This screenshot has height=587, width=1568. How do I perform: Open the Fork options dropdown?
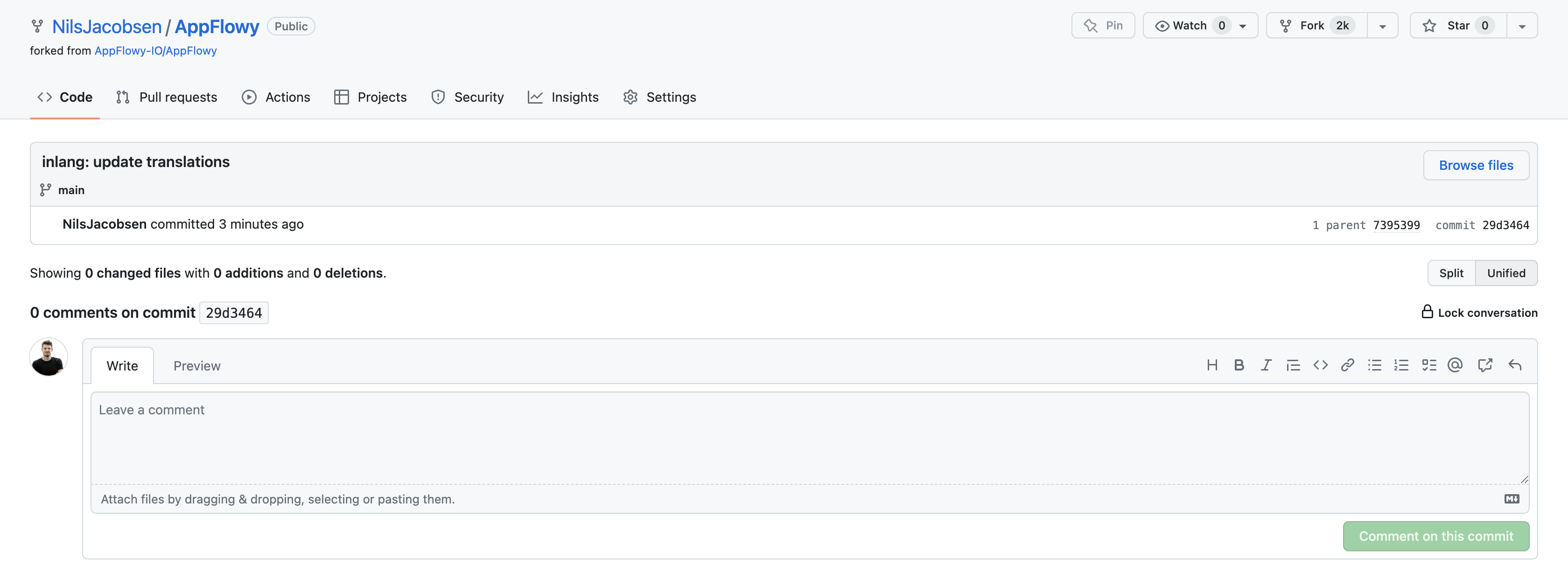click(1382, 25)
